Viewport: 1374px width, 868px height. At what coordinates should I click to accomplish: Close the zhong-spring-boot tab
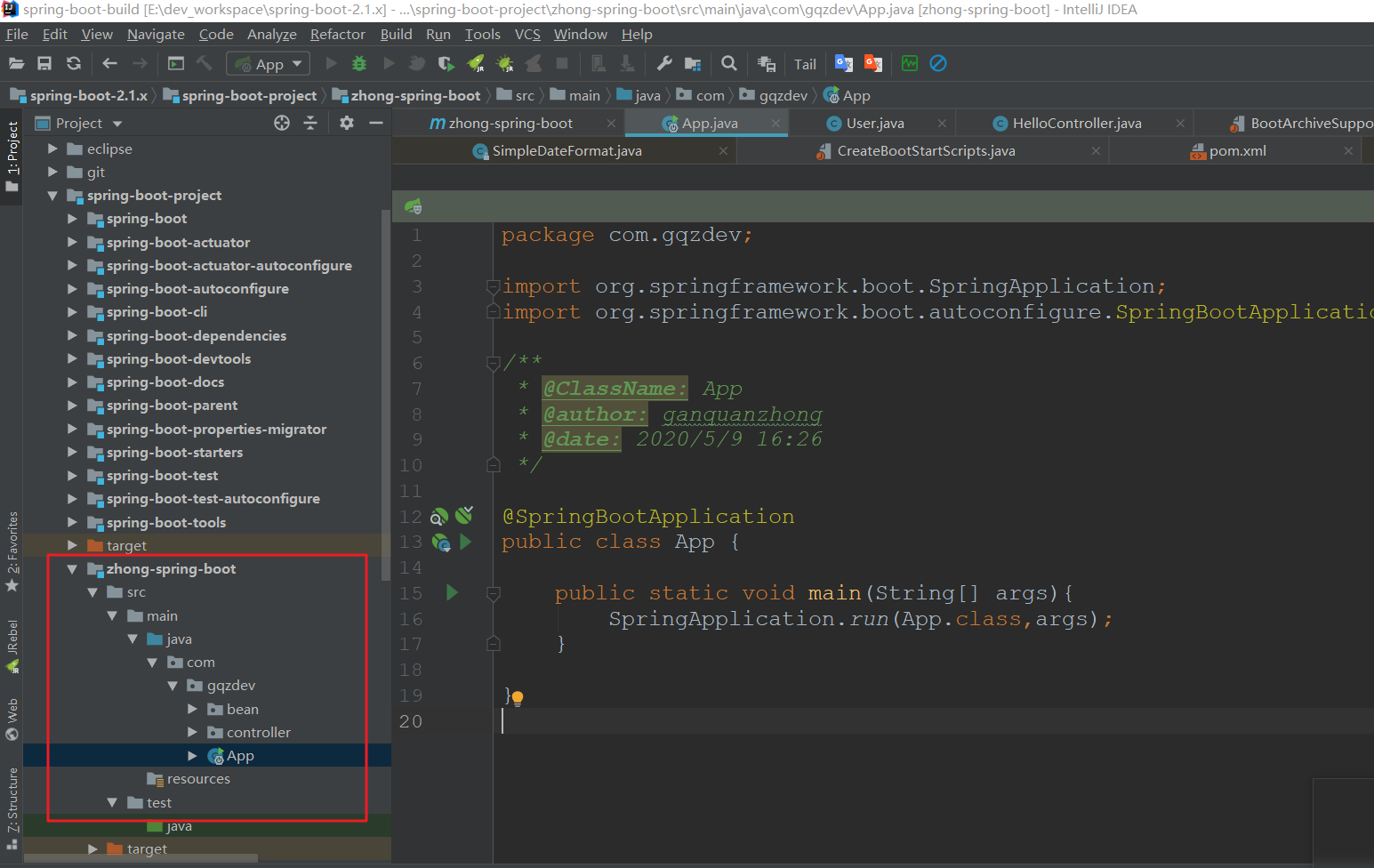point(611,124)
